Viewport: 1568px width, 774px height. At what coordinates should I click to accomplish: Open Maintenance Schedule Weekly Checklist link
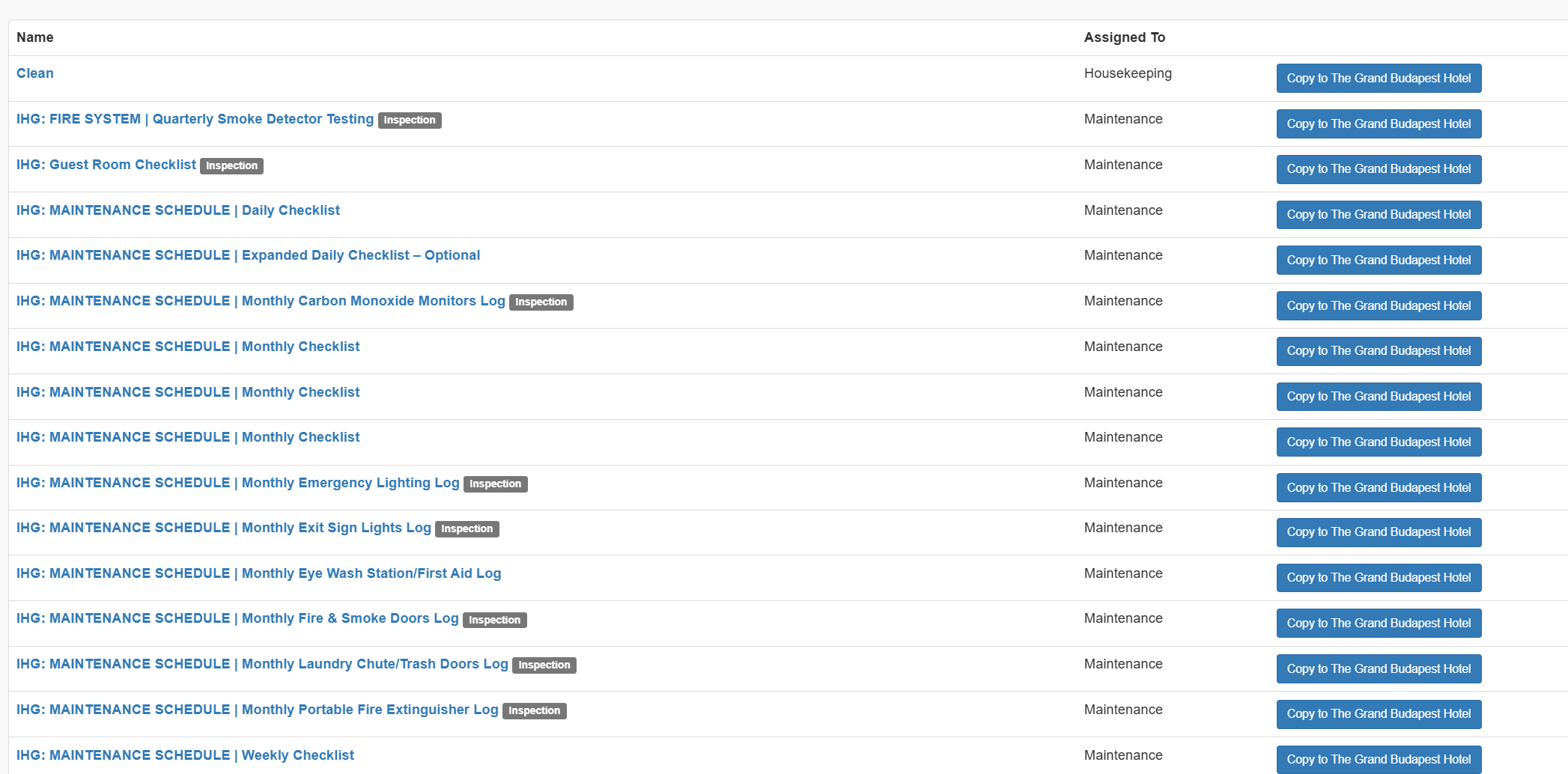click(x=185, y=755)
